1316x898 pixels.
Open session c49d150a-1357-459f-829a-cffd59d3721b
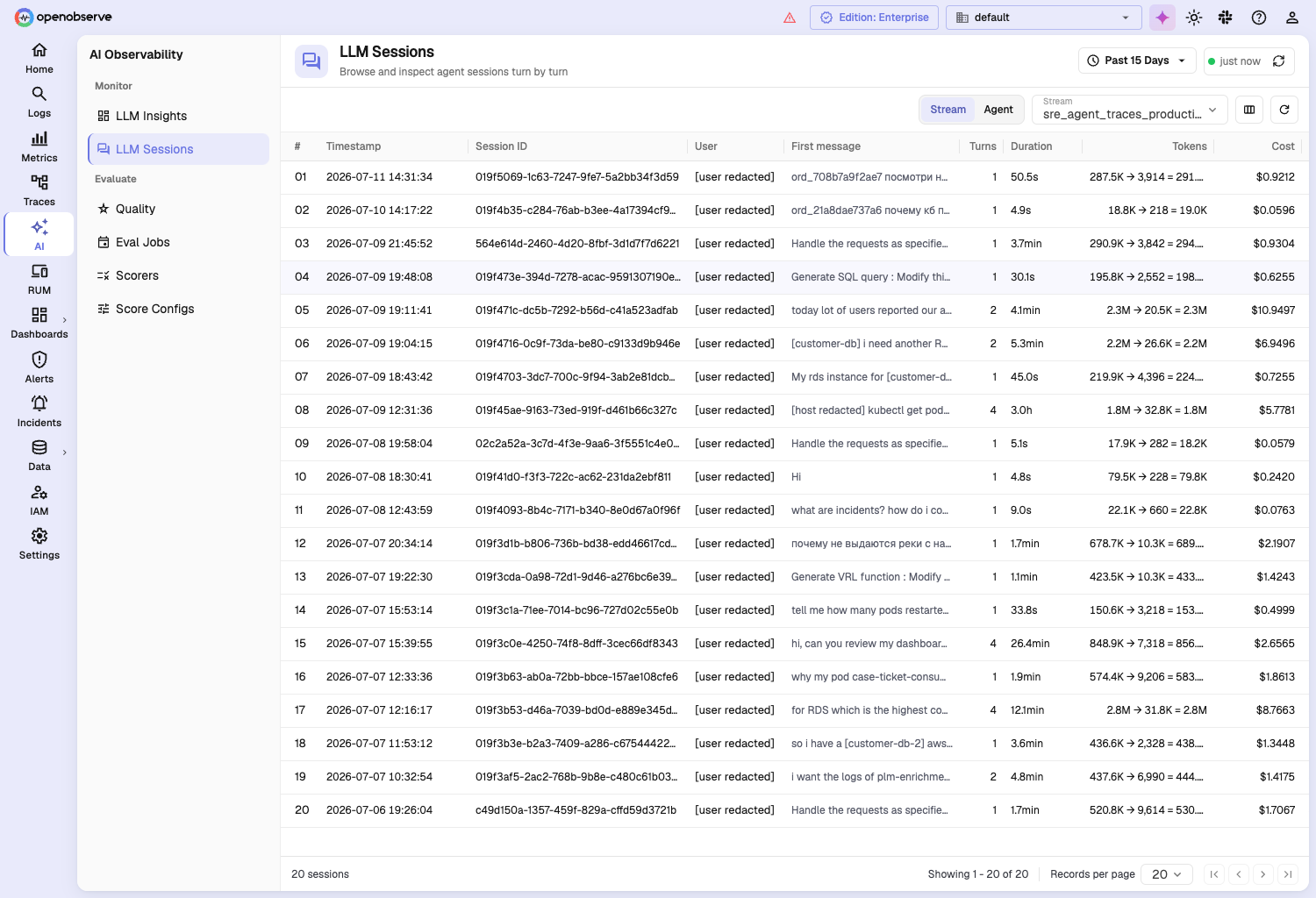point(576,810)
